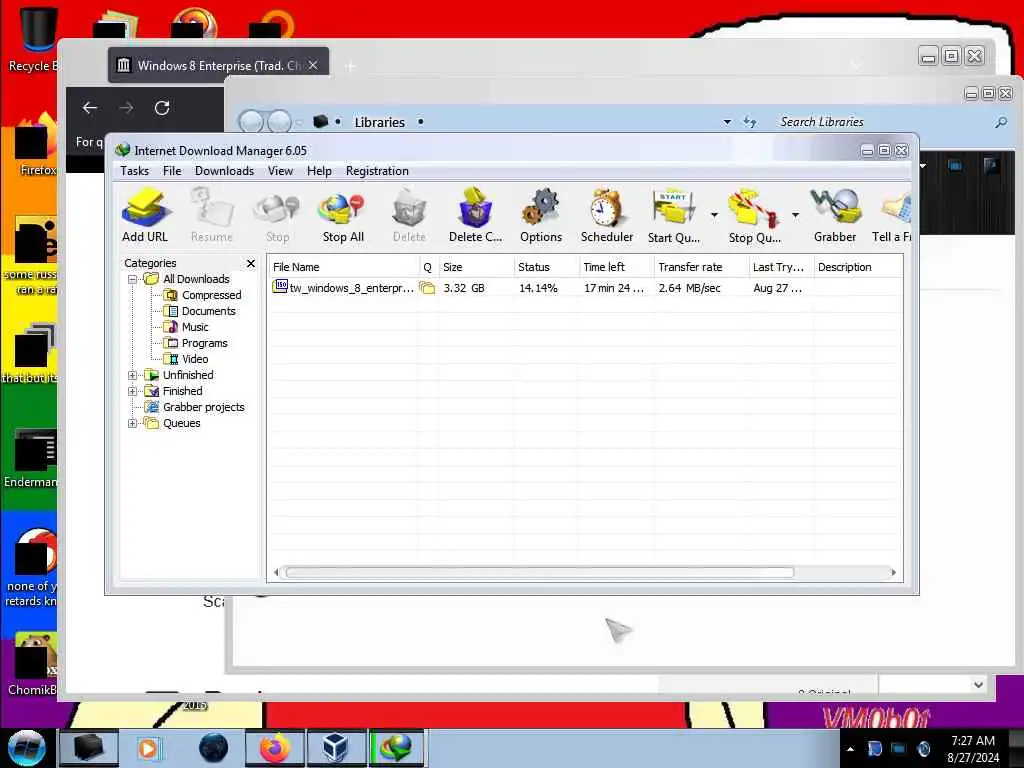Collapse the All Downloads tree node

(x=133, y=280)
